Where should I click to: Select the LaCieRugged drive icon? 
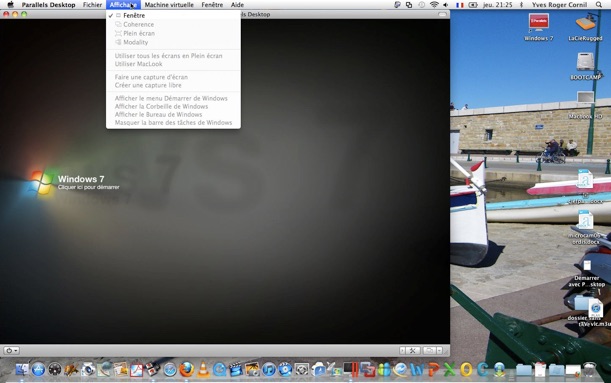[585, 26]
